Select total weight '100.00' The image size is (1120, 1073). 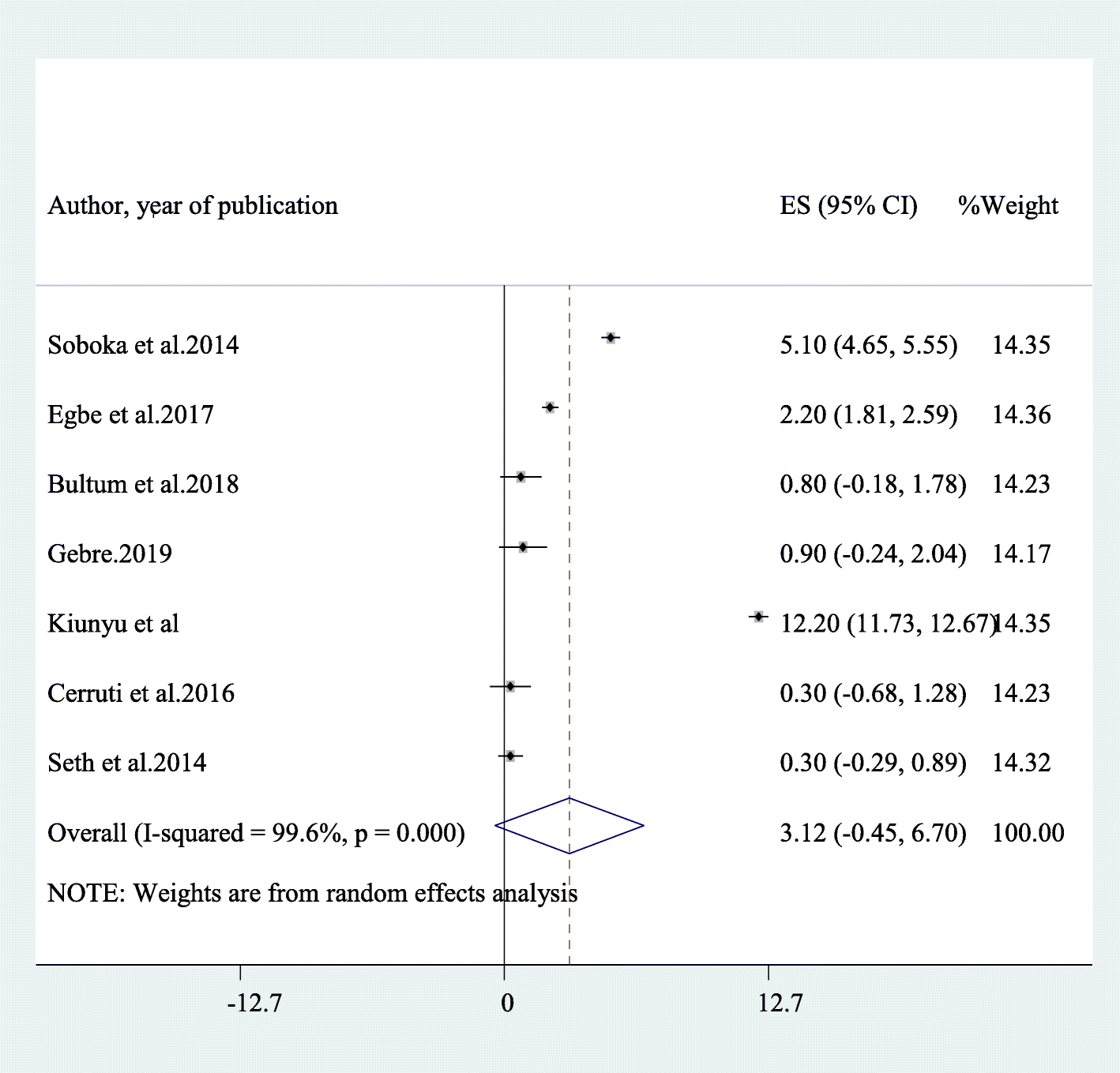(x=1028, y=833)
